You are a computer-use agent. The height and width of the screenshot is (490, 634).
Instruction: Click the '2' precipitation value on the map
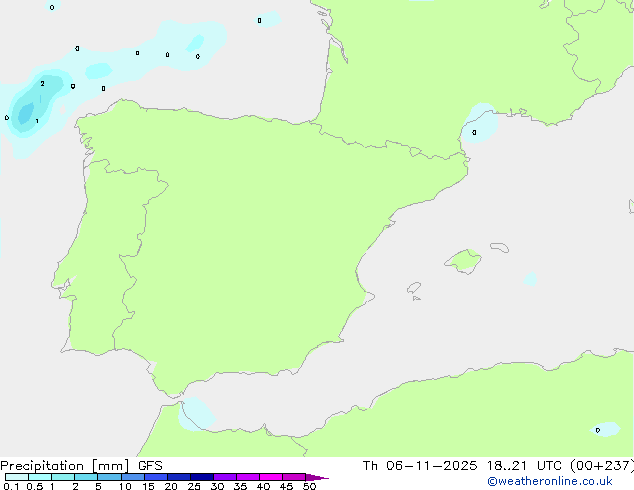click(x=42, y=84)
